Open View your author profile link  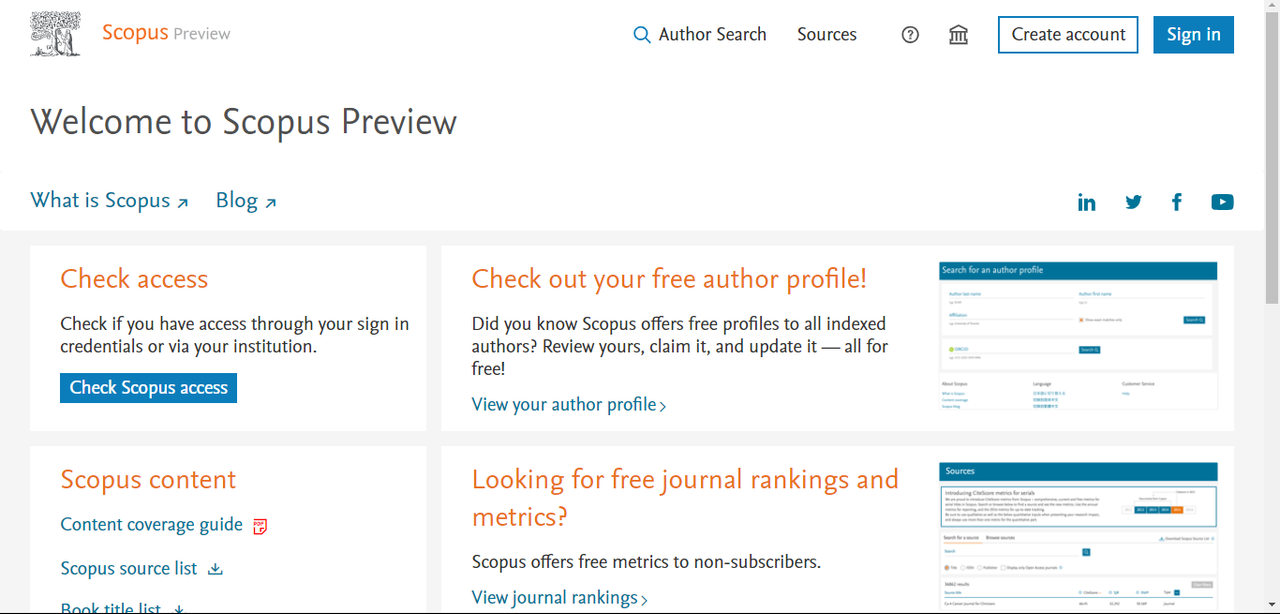(x=569, y=404)
